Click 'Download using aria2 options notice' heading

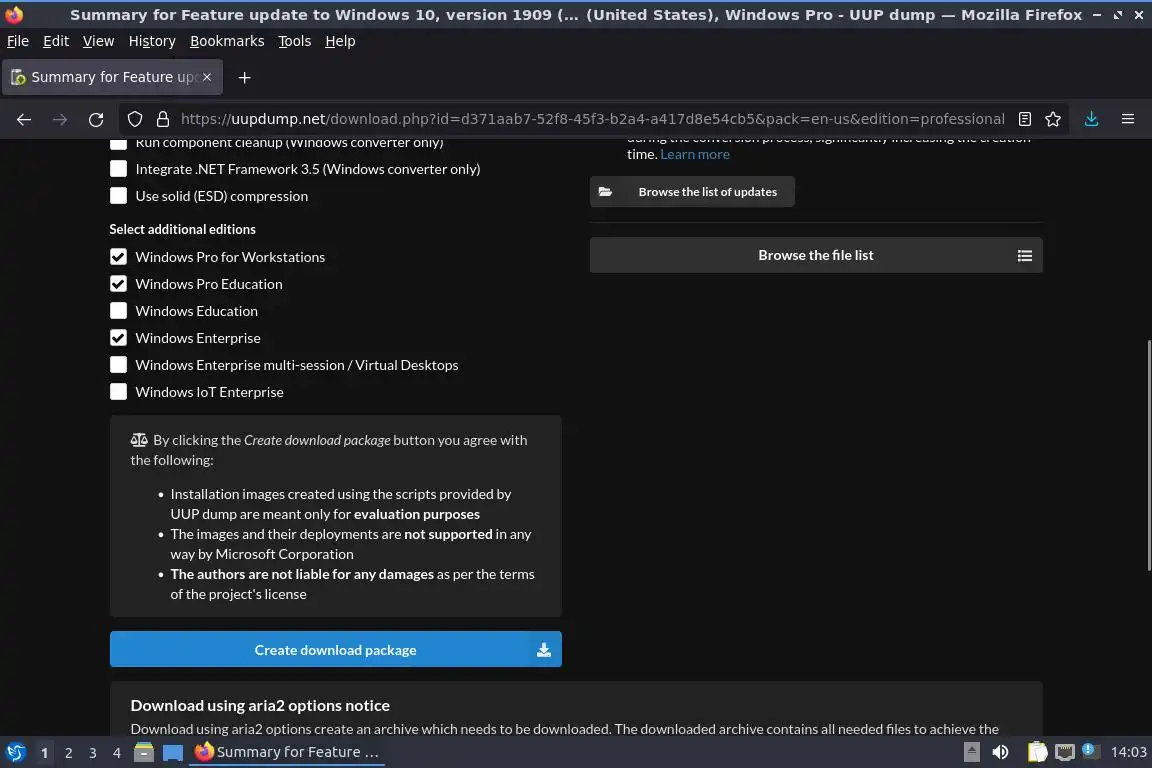[x=260, y=706]
